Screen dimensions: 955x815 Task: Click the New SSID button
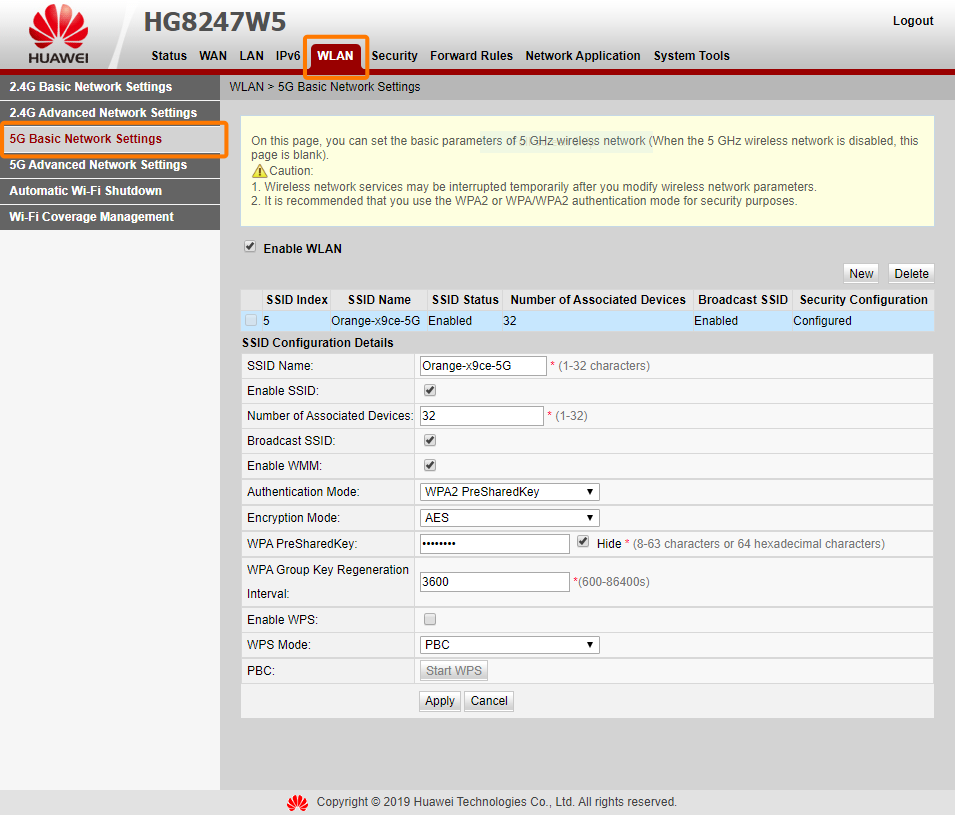861,273
